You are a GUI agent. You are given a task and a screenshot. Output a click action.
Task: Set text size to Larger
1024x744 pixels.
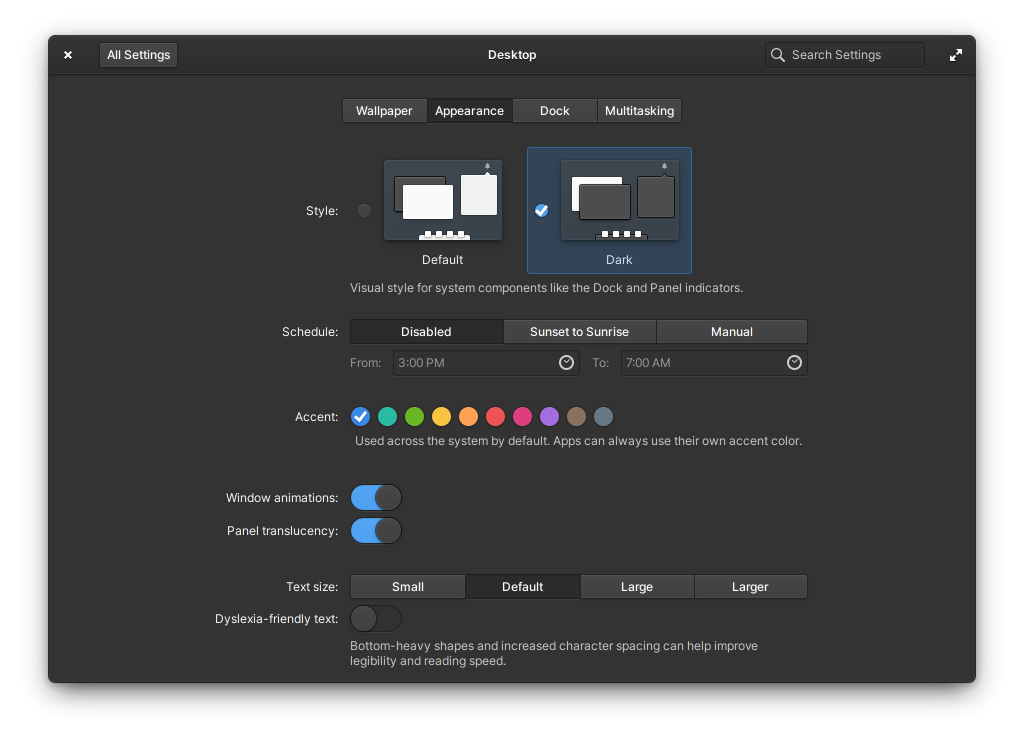(750, 586)
